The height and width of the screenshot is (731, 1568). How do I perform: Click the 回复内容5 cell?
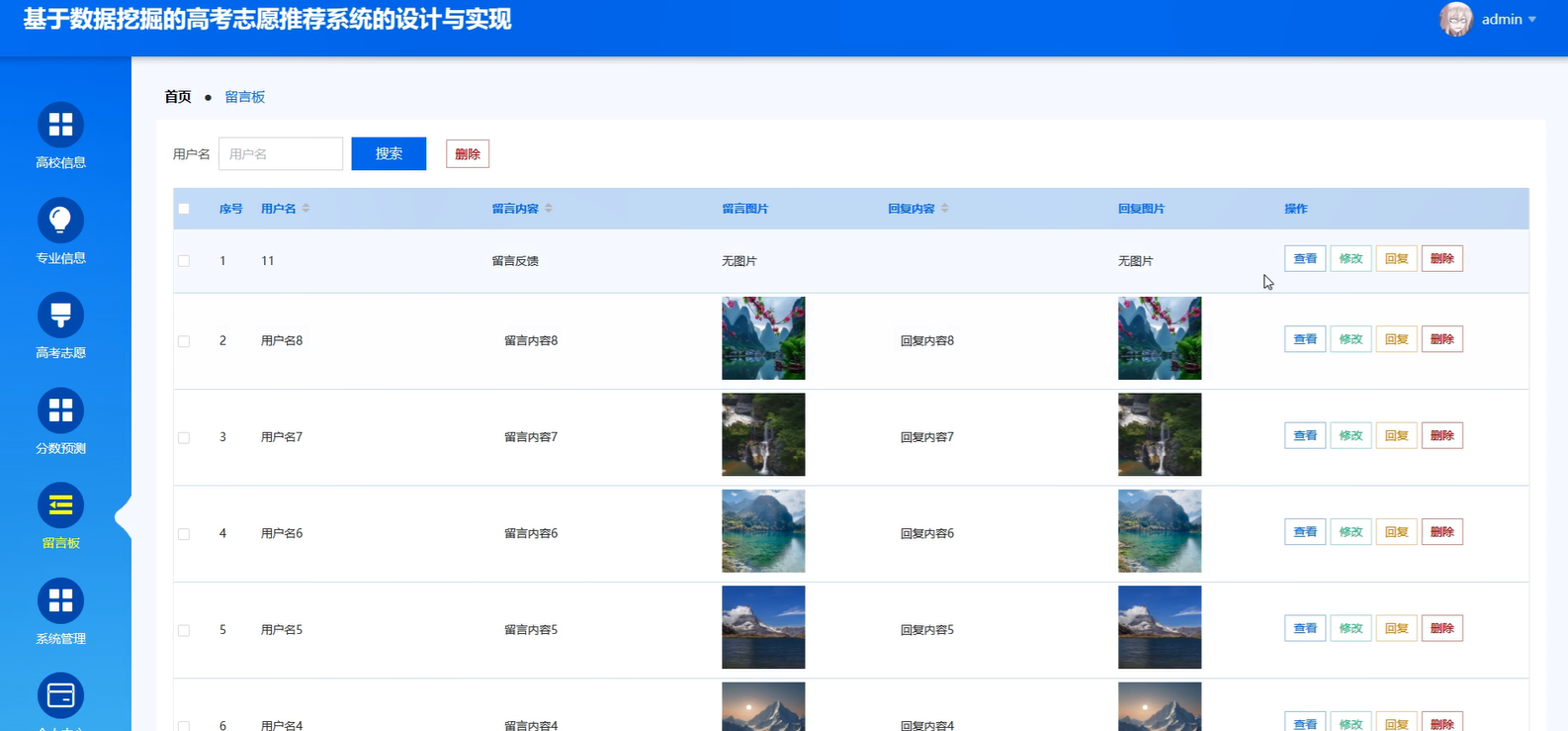click(927, 629)
